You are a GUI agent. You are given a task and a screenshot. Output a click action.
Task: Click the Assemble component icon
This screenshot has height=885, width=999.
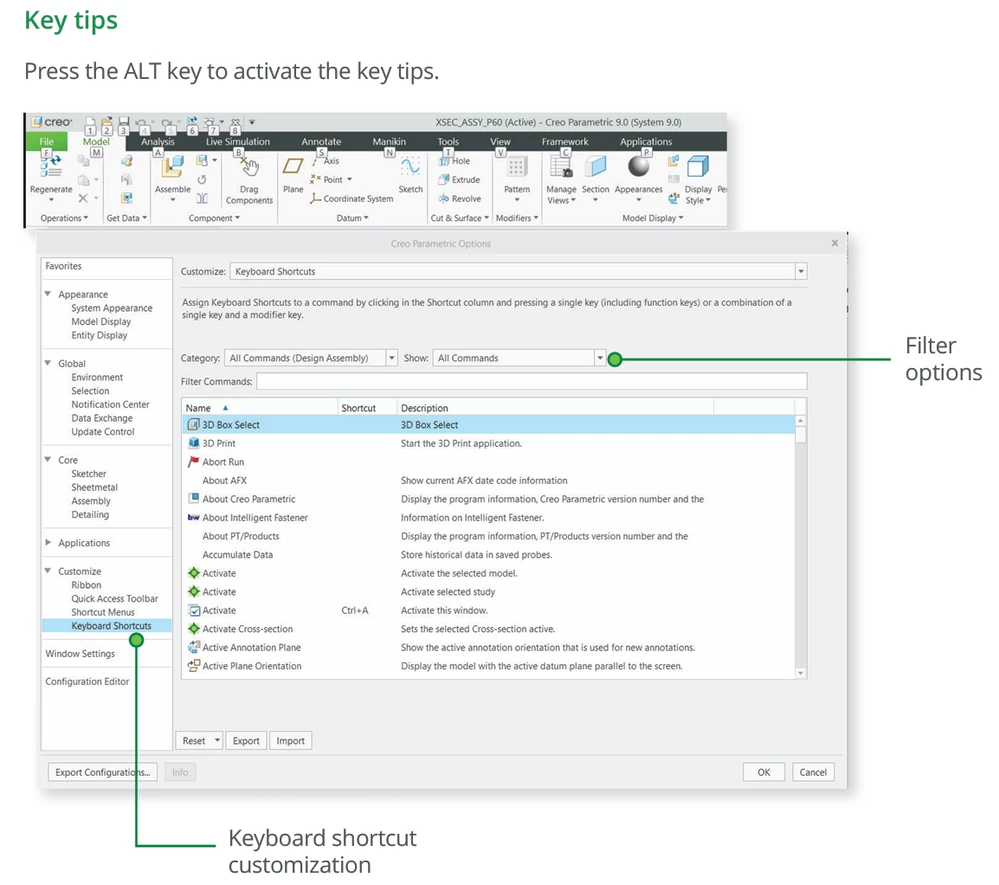(172, 166)
